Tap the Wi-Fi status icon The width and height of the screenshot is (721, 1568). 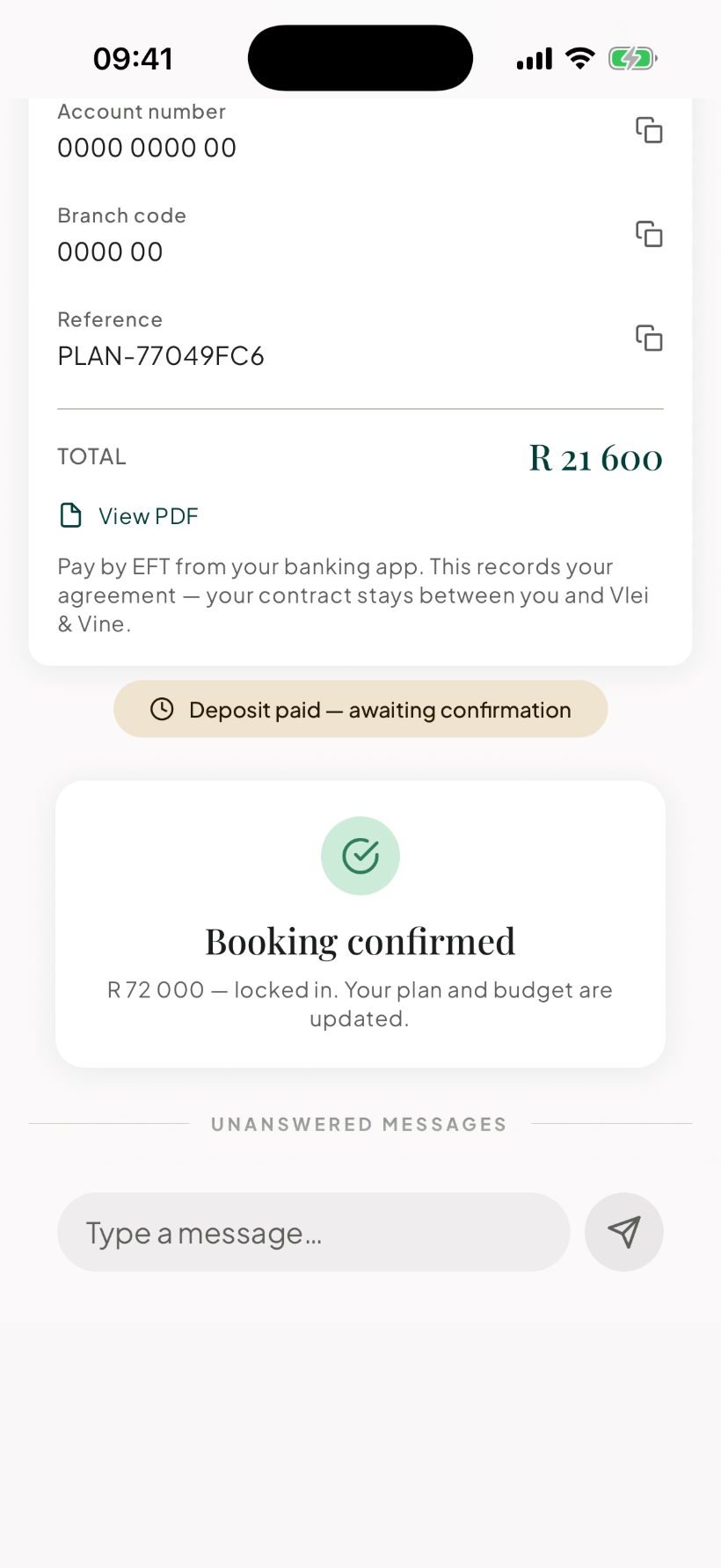[x=579, y=59]
